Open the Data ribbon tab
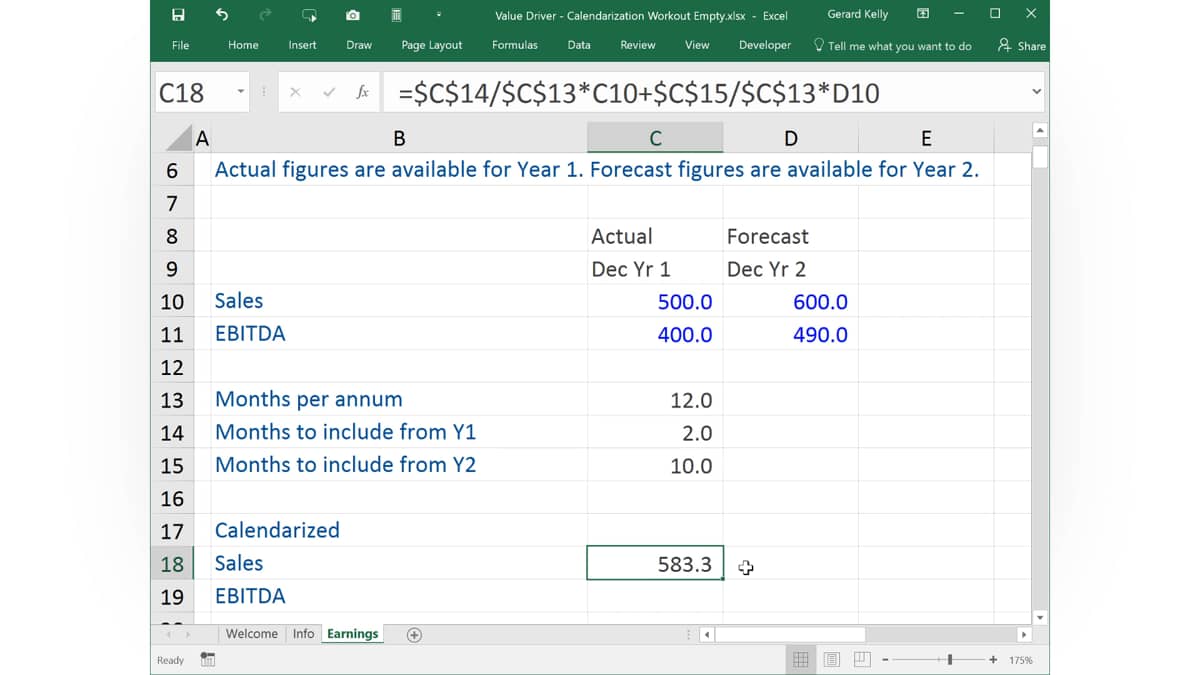The image size is (1200, 675). coord(579,45)
